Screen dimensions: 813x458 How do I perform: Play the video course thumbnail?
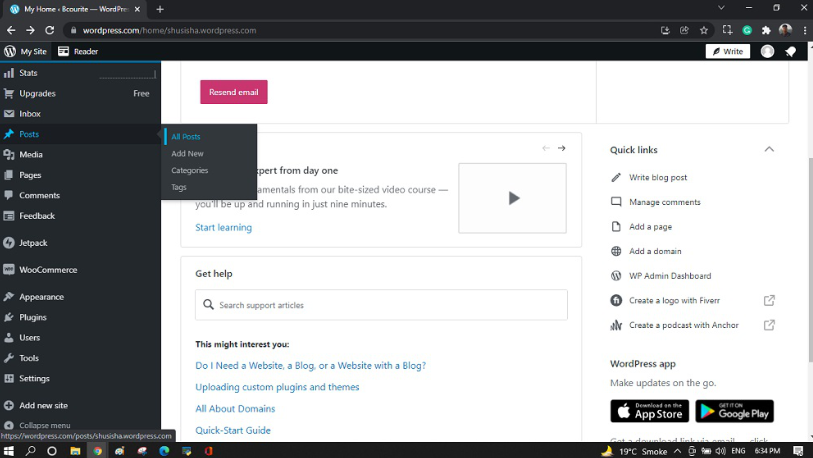pyautogui.click(x=512, y=198)
